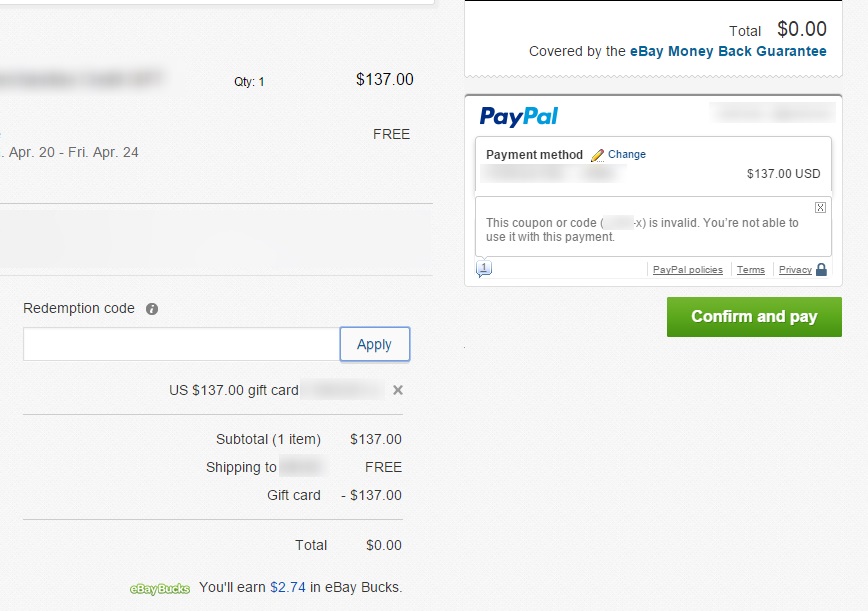This screenshot has width=868, height=611.
Task: Open the PayPal notification bubble icon
Action: [484, 268]
